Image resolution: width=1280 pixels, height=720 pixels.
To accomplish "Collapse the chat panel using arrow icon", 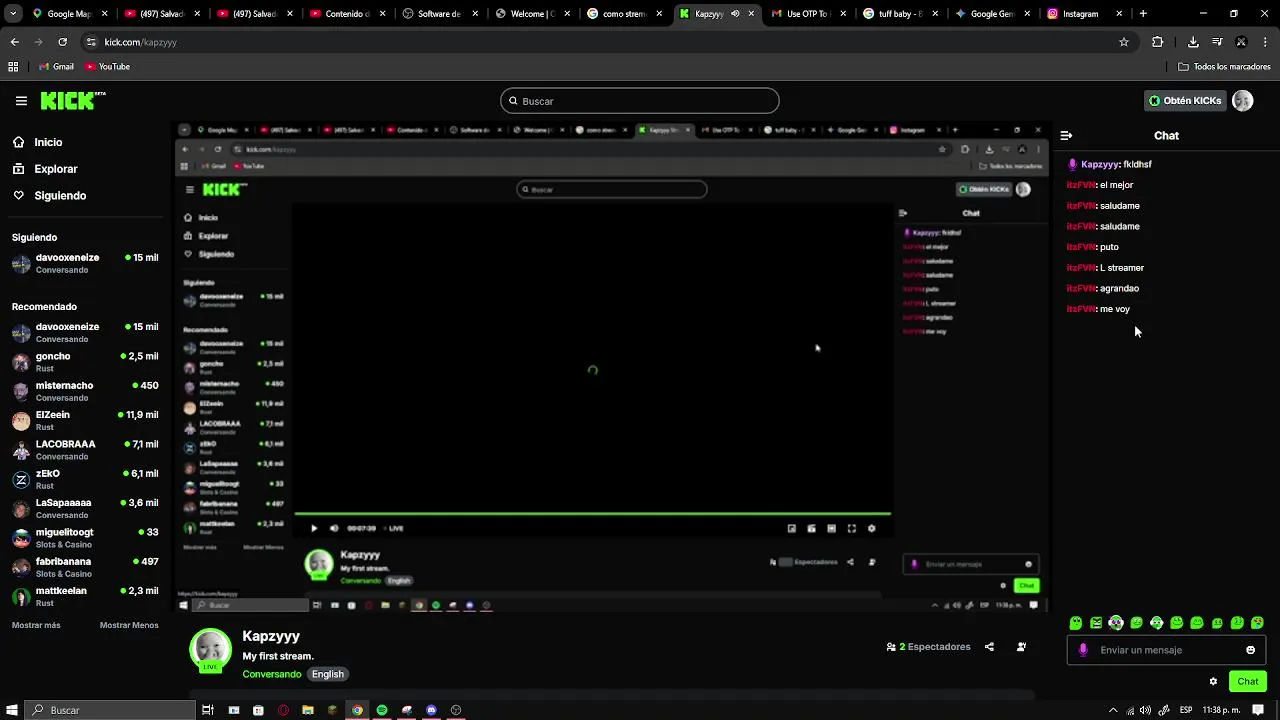I will [x=1066, y=136].
